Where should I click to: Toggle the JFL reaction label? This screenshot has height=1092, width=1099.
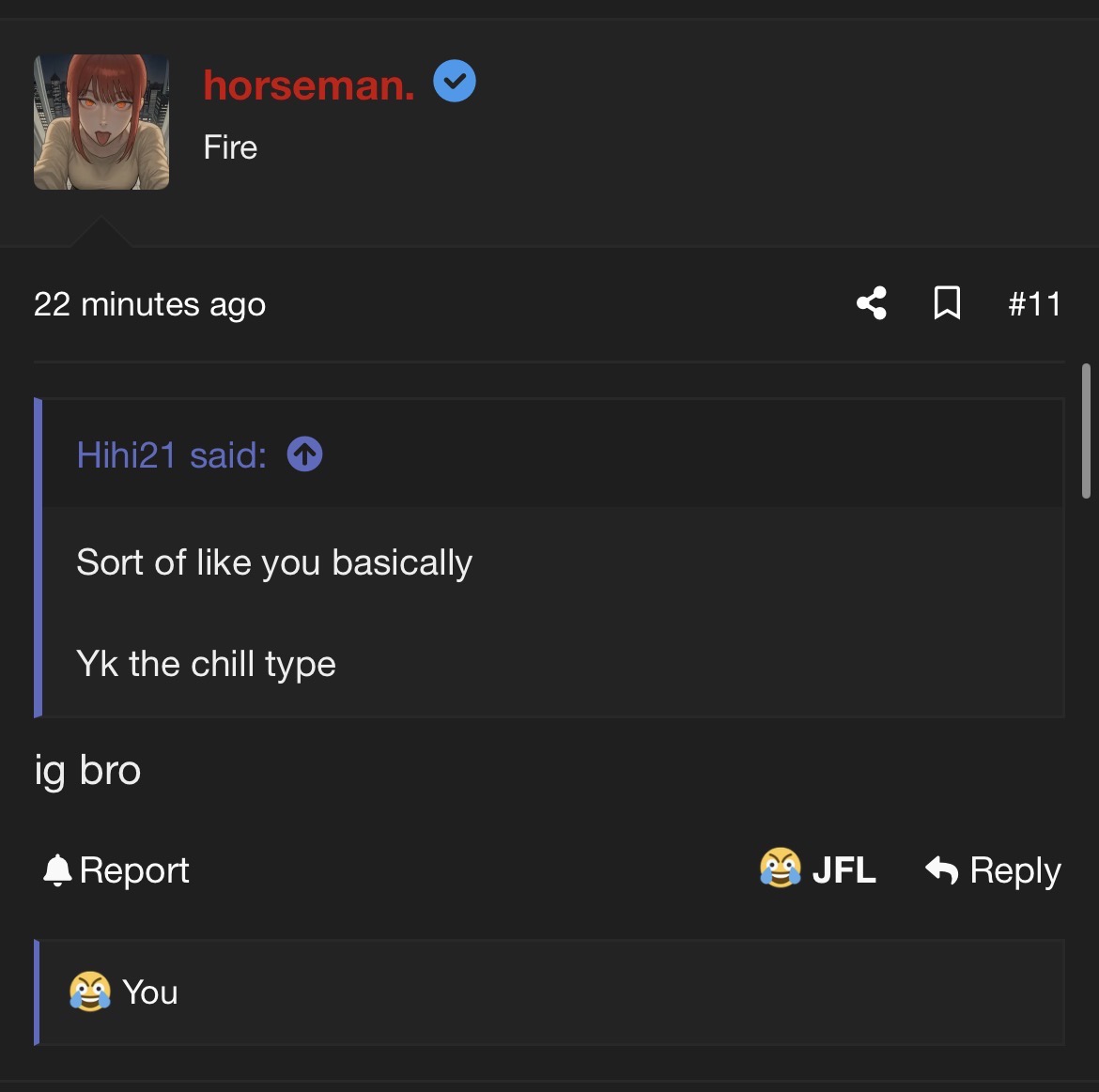pos(844,870)
